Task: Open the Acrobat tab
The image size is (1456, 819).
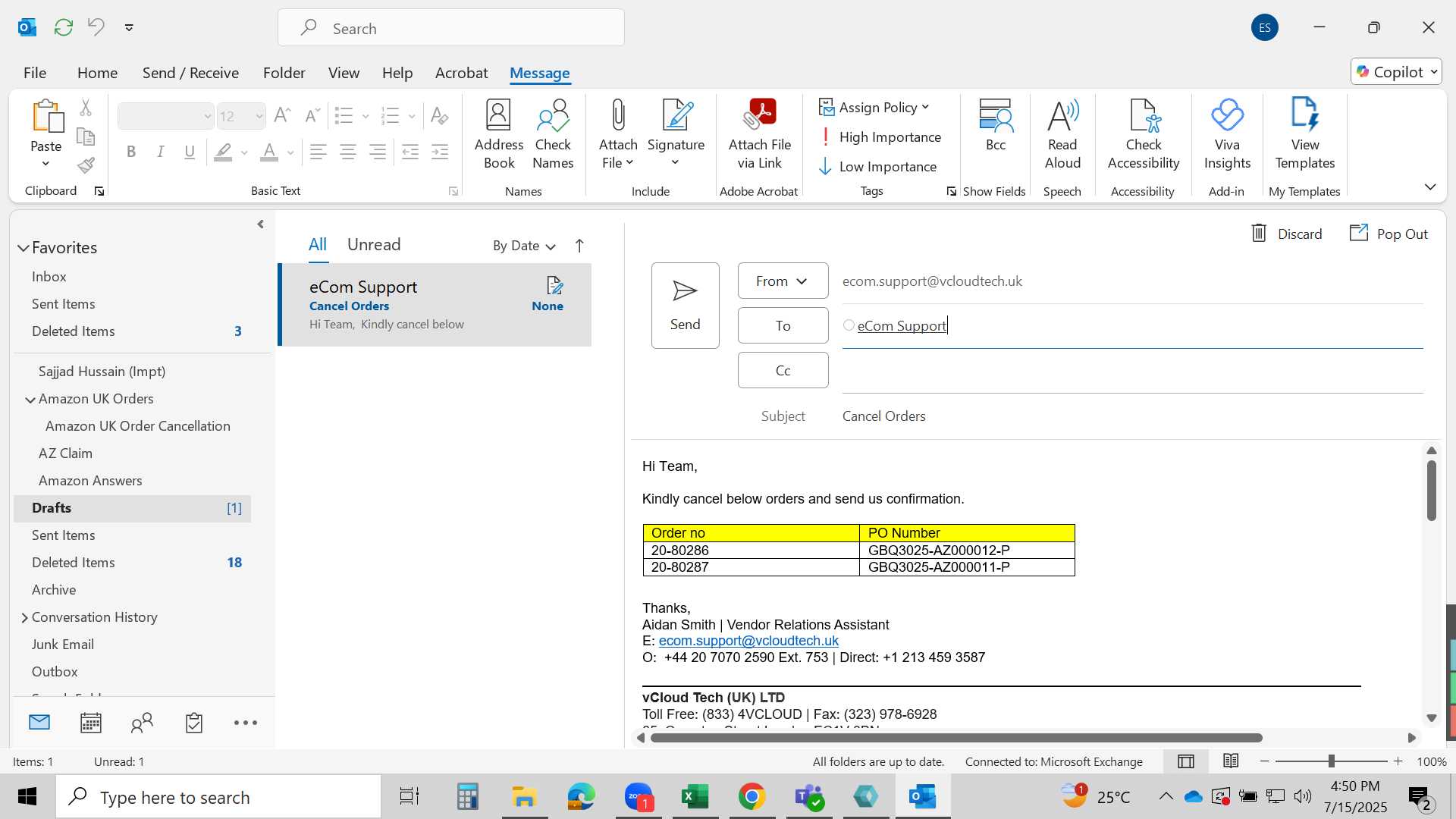Action: pos(461,73)
